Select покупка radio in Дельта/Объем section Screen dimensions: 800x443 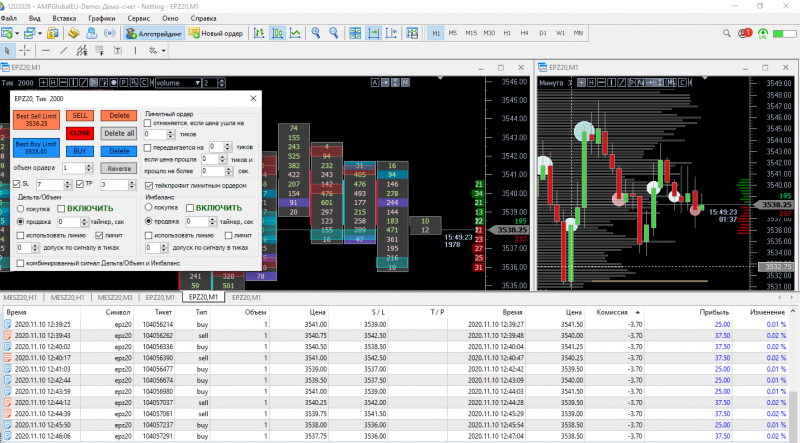(x=21, y=207)
